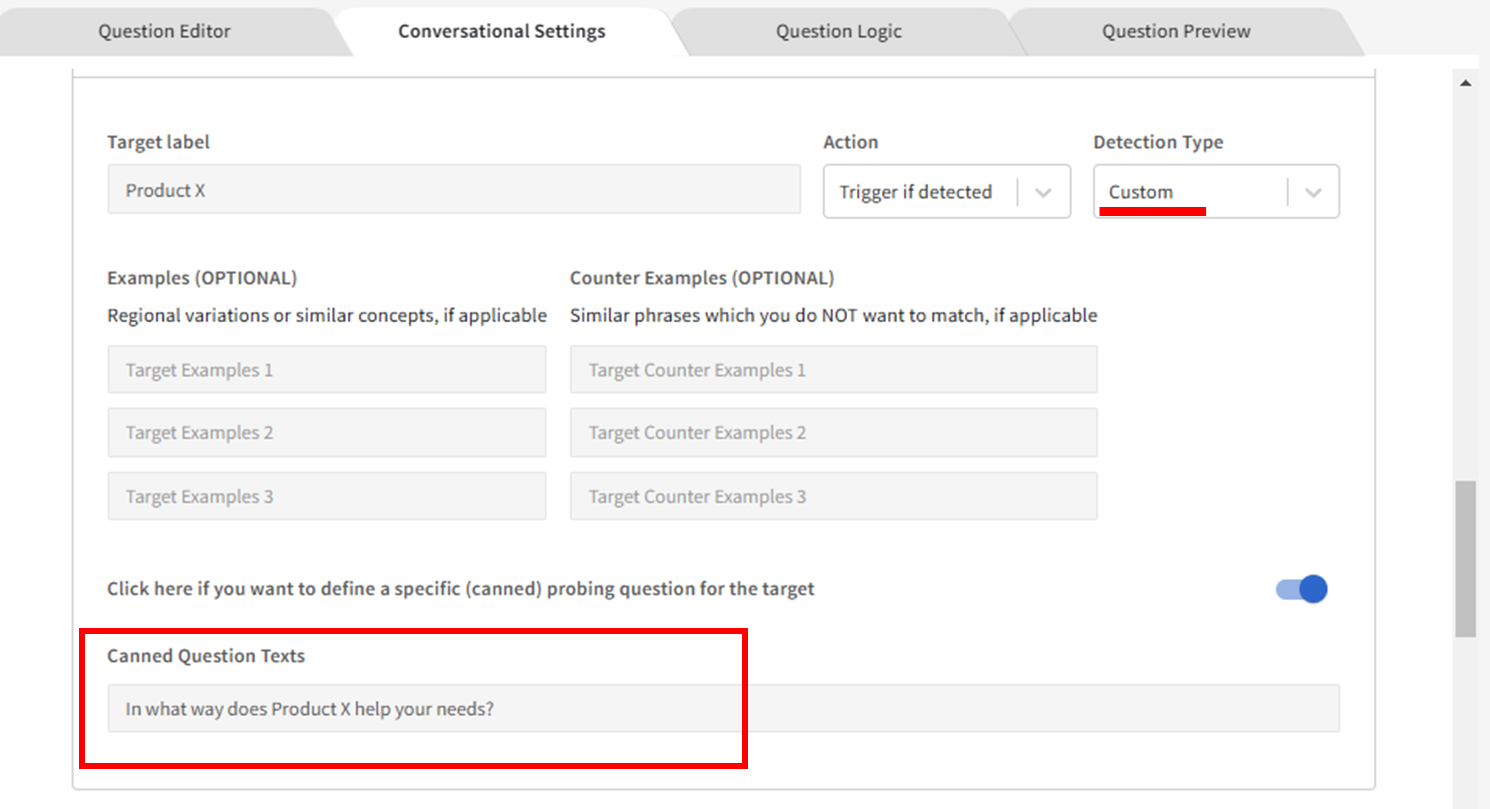Screen dimensions: 1490x809
Task: Click the chevron arrow in Detection Type
Action: [1314, 192]
